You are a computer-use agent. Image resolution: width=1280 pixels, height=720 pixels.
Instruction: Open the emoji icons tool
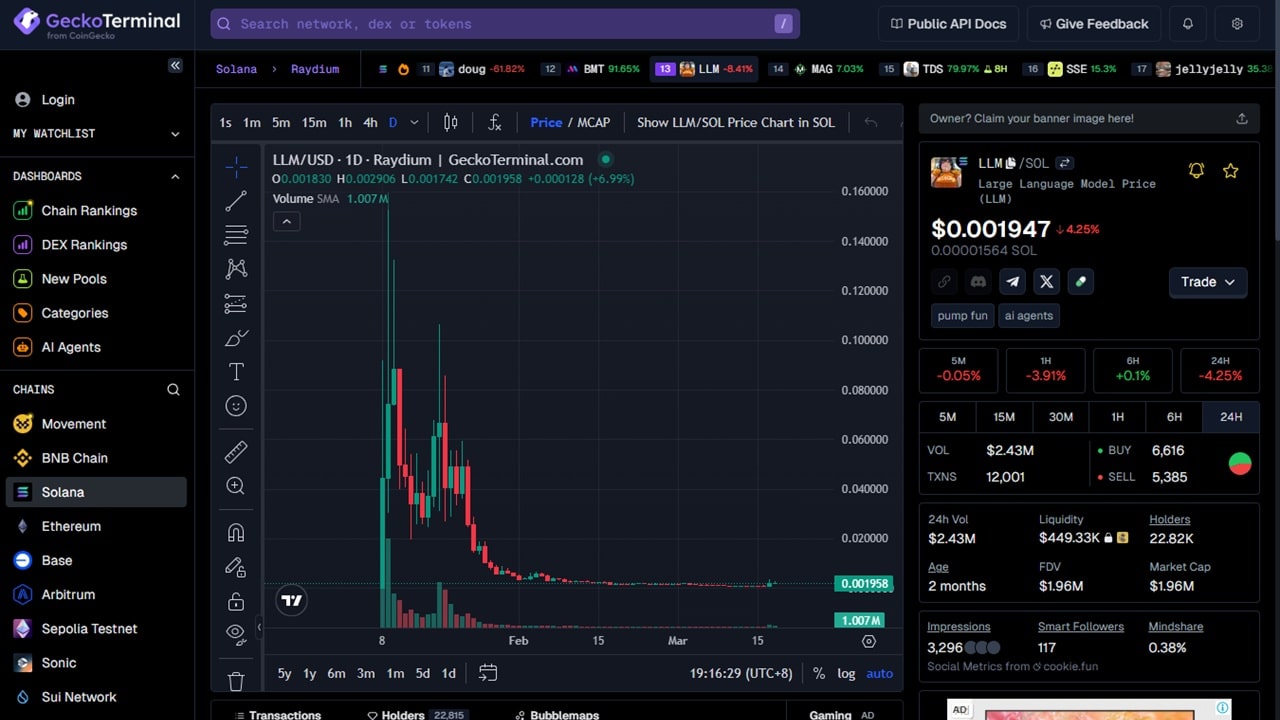coord(236,406)
